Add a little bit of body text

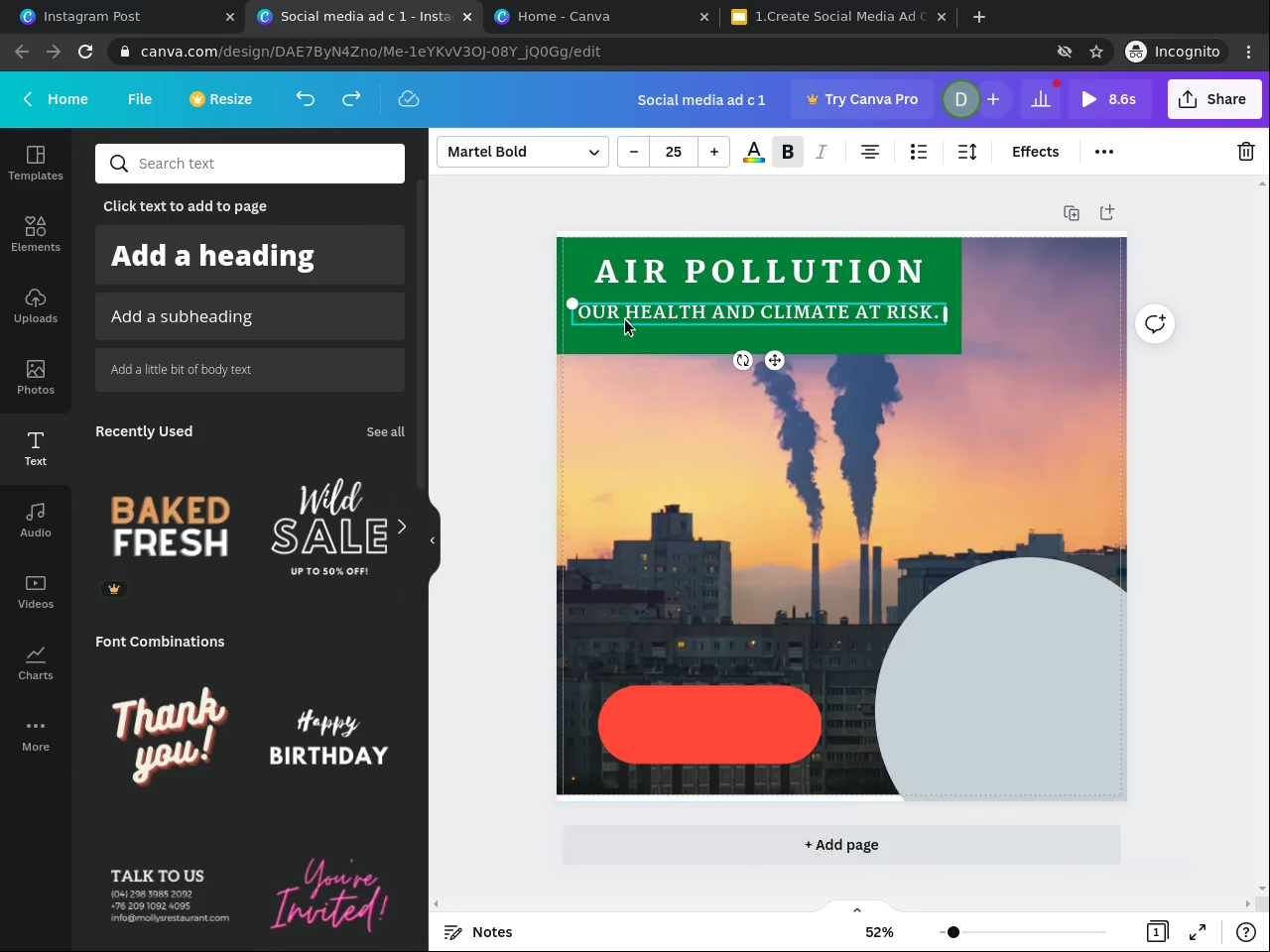[x=250, y=369]
